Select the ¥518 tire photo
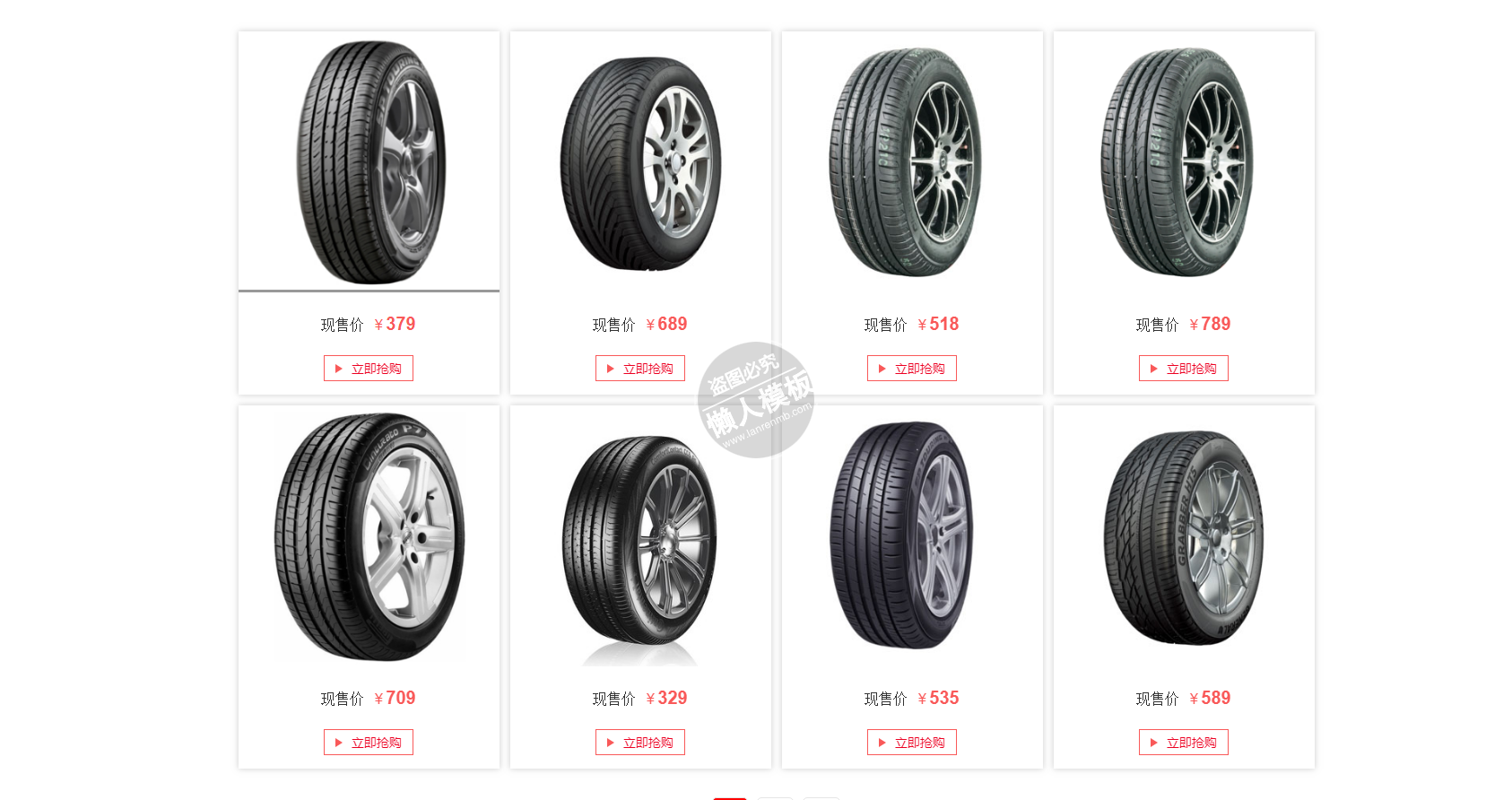The width and height of the screenshot is (1512, 800). (912, 161)
